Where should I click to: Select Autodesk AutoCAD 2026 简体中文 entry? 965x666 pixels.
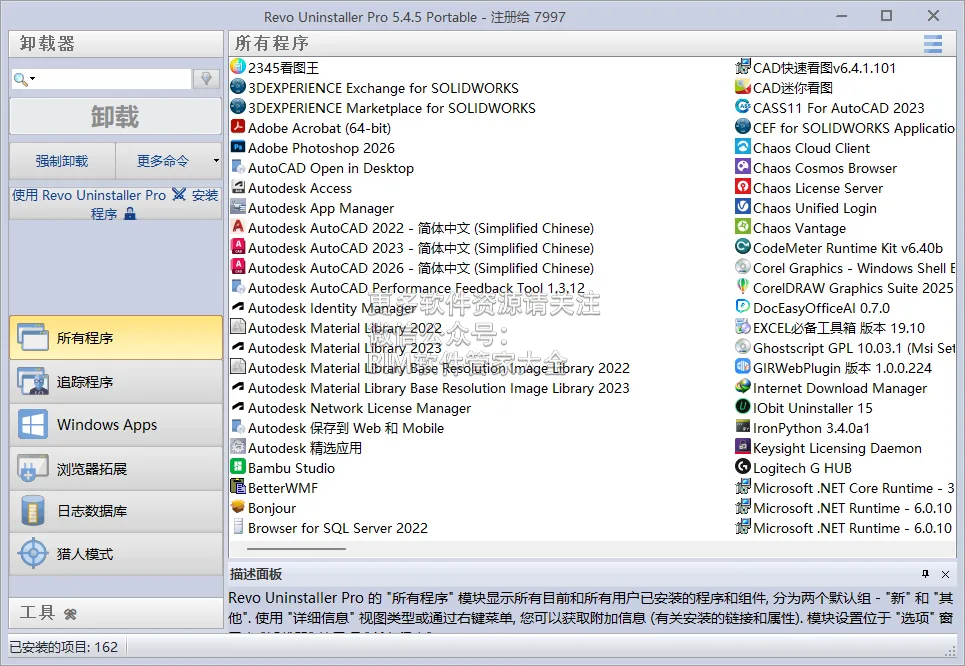pyautogui.click(x=413, y=267)
